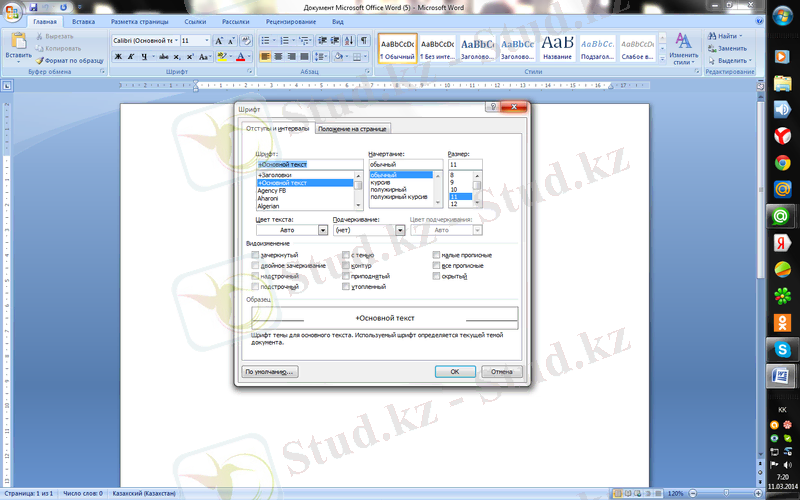
Task: Check the малые прописные checkbox
Action: coord(436,255)
